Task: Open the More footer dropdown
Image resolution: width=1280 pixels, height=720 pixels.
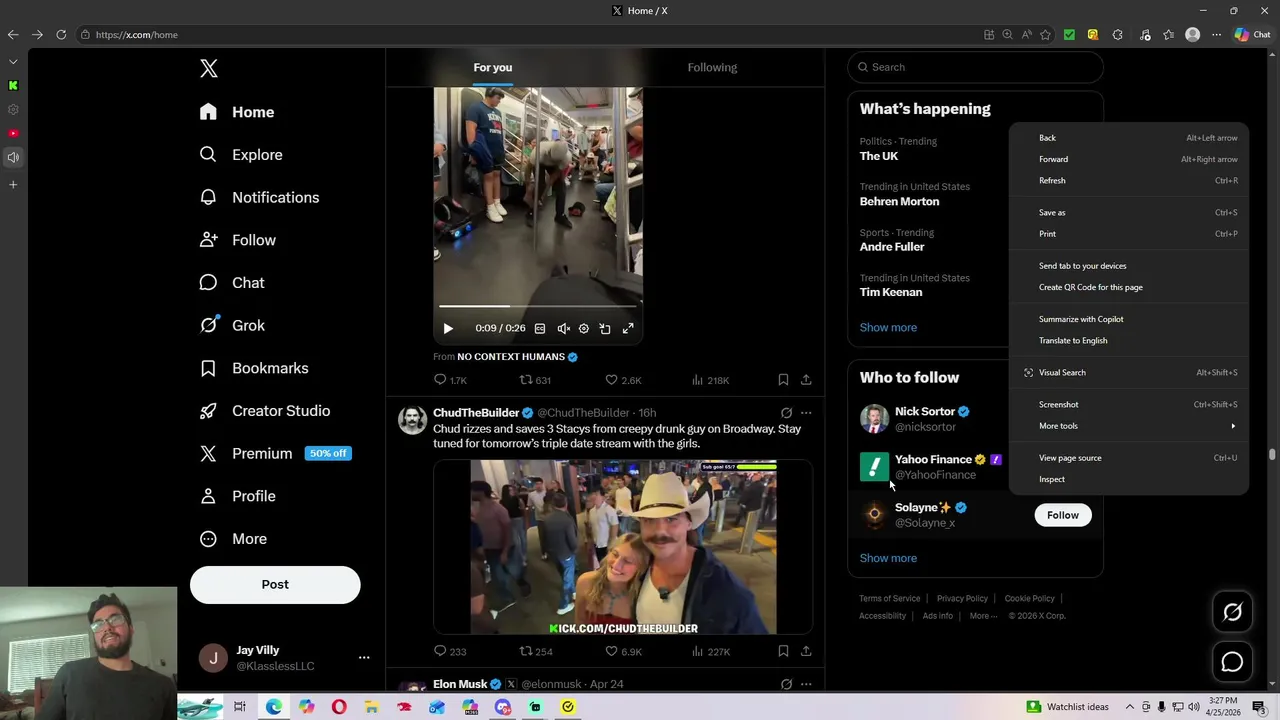Action: coord(983,616)
